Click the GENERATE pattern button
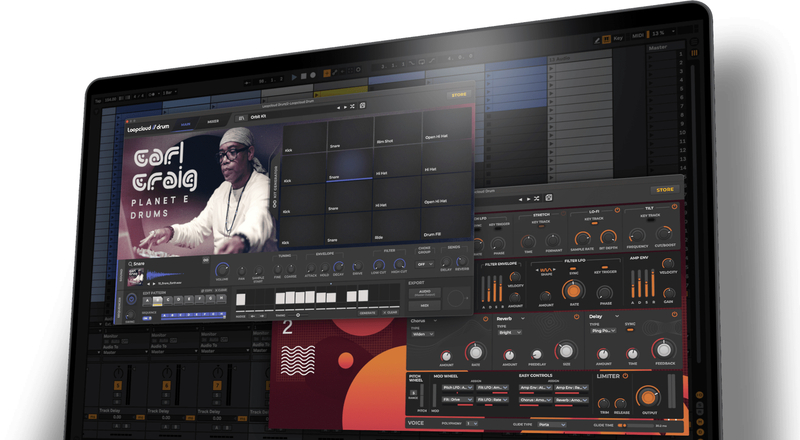This screenshot has height=440, width=800. point(367,313)
